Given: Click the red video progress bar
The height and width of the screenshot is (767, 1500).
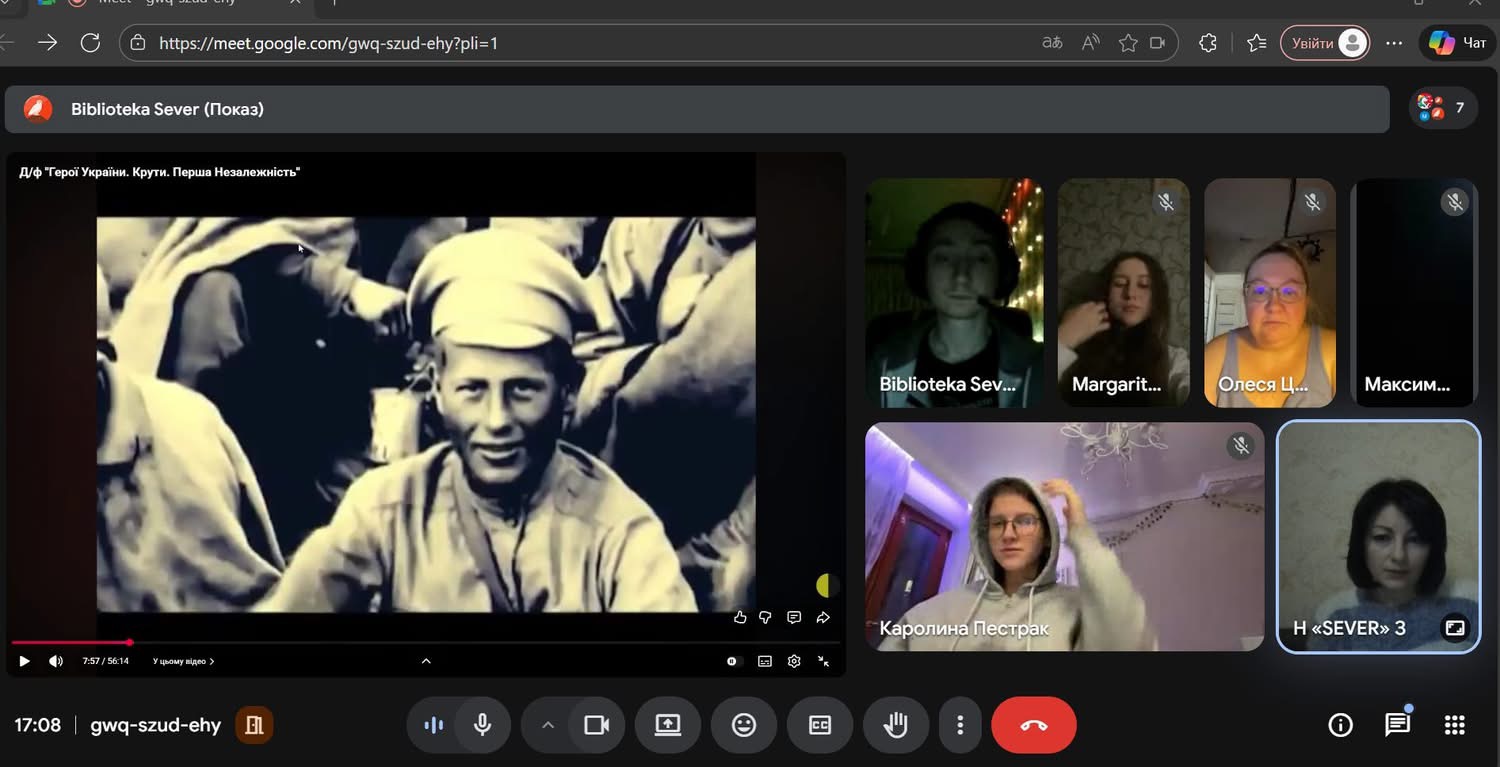Looking at the screenshot, I should (x=70, y=642).
